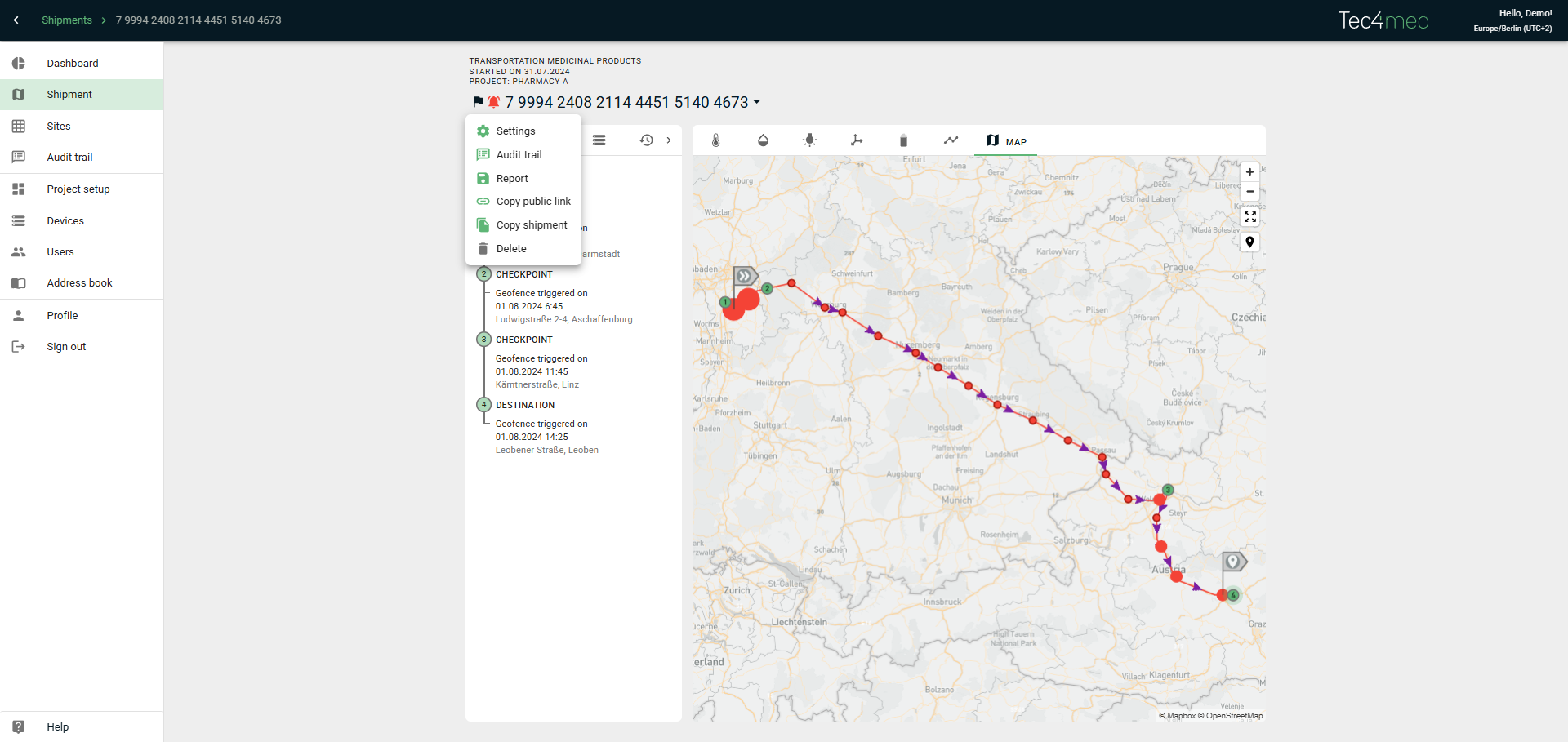This screenshot has height=742, width=1568.
Task: Open the humidity droplet tab
Action: 763,140
